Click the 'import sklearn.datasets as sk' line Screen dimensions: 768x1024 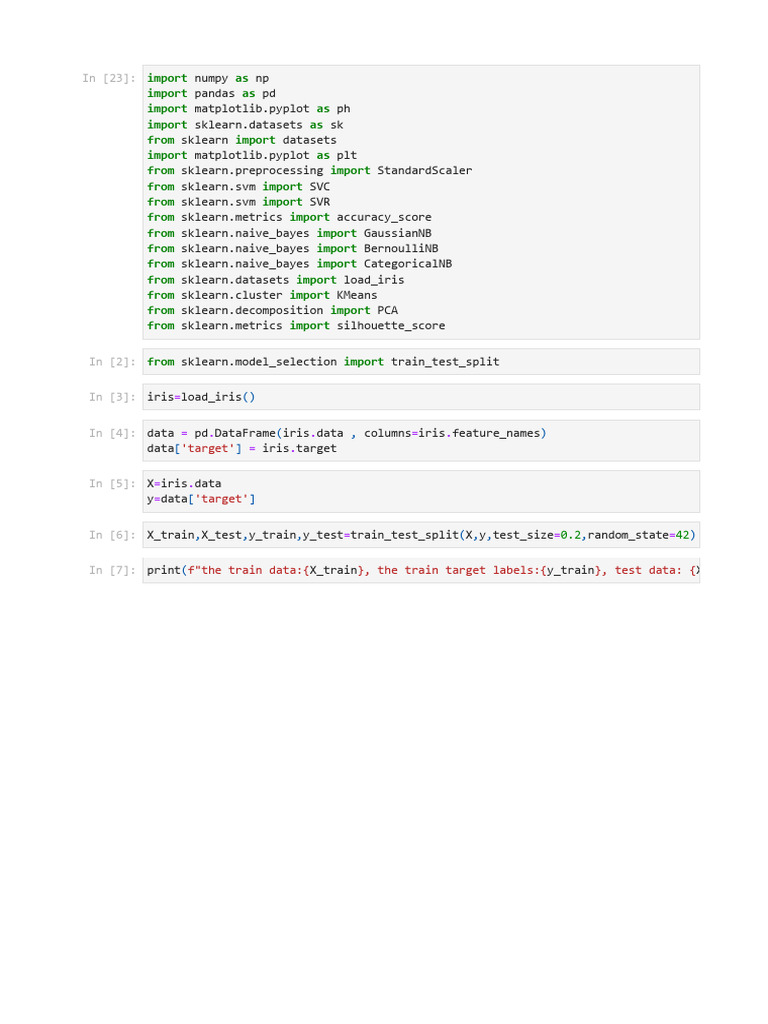245,125
